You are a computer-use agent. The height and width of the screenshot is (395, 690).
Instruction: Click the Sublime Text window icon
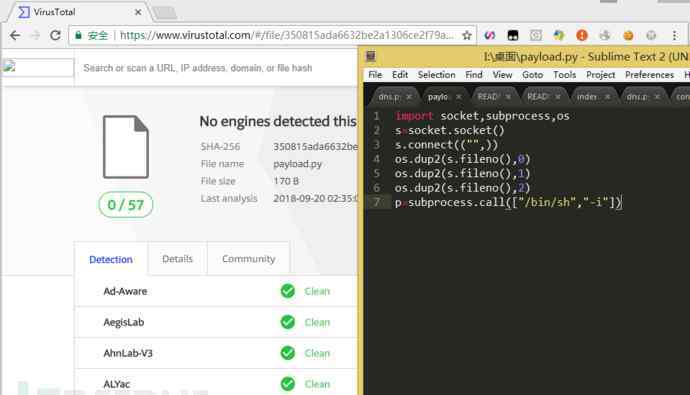click(371, 56)
